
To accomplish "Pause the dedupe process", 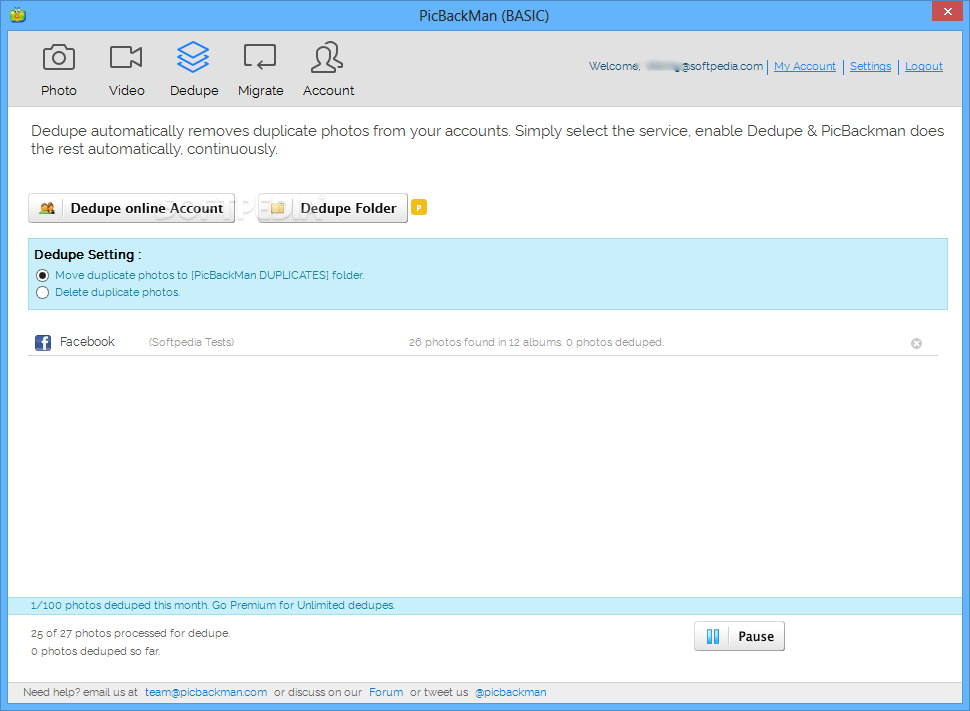I will point(739,636).
